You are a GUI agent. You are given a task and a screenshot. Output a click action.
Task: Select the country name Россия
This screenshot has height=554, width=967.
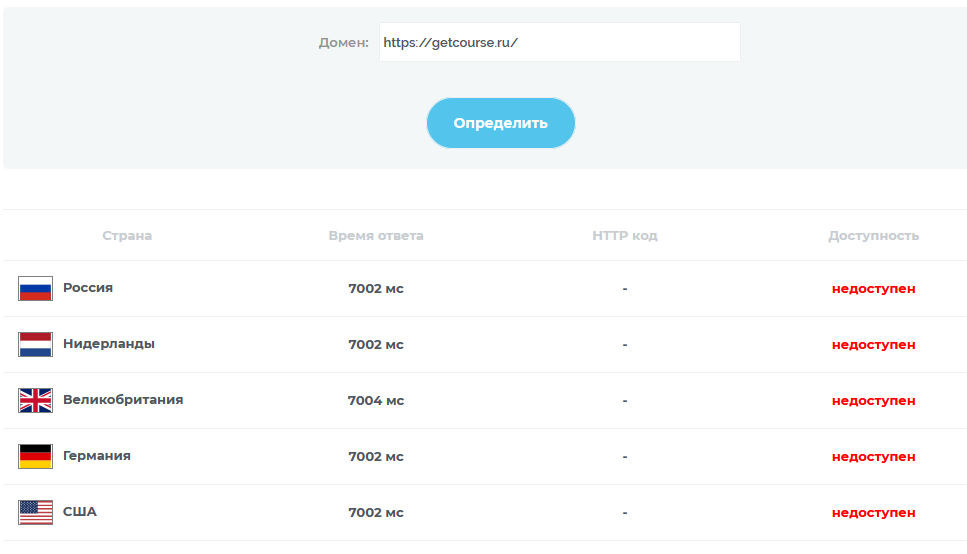click(88, 287)
